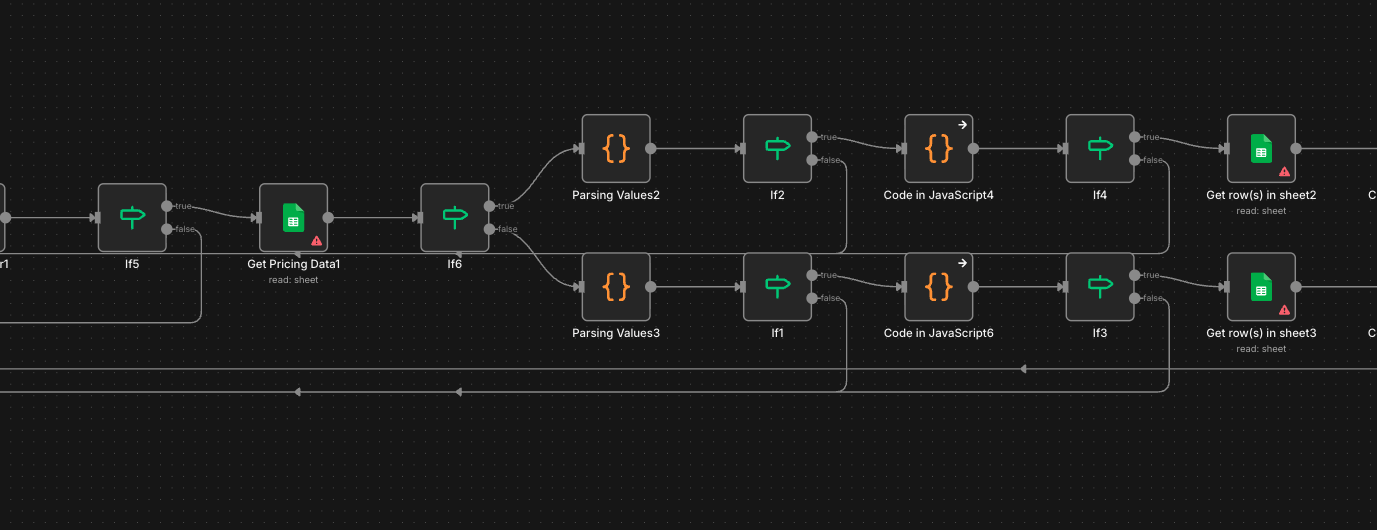Click the "If5" label text
The width and height of the screenshot is (1377, 530).
click(x=132, y=264)
